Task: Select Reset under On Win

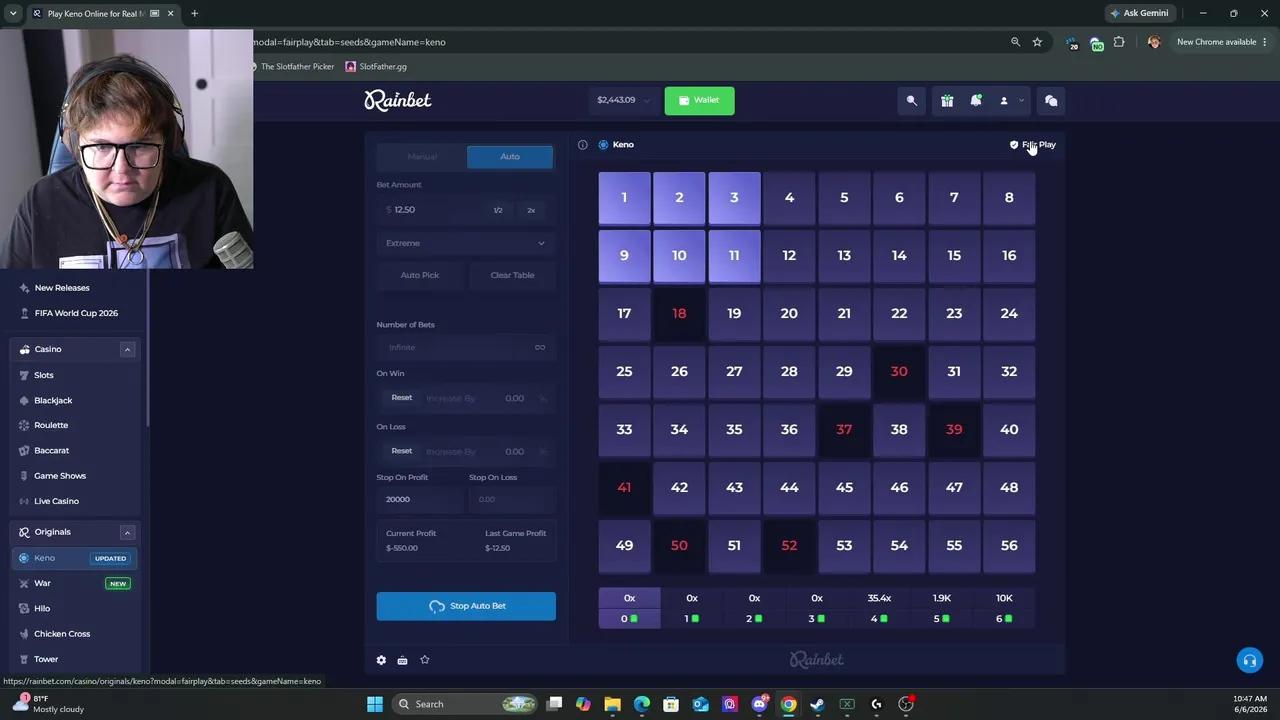Action: [x=402, y=398]
